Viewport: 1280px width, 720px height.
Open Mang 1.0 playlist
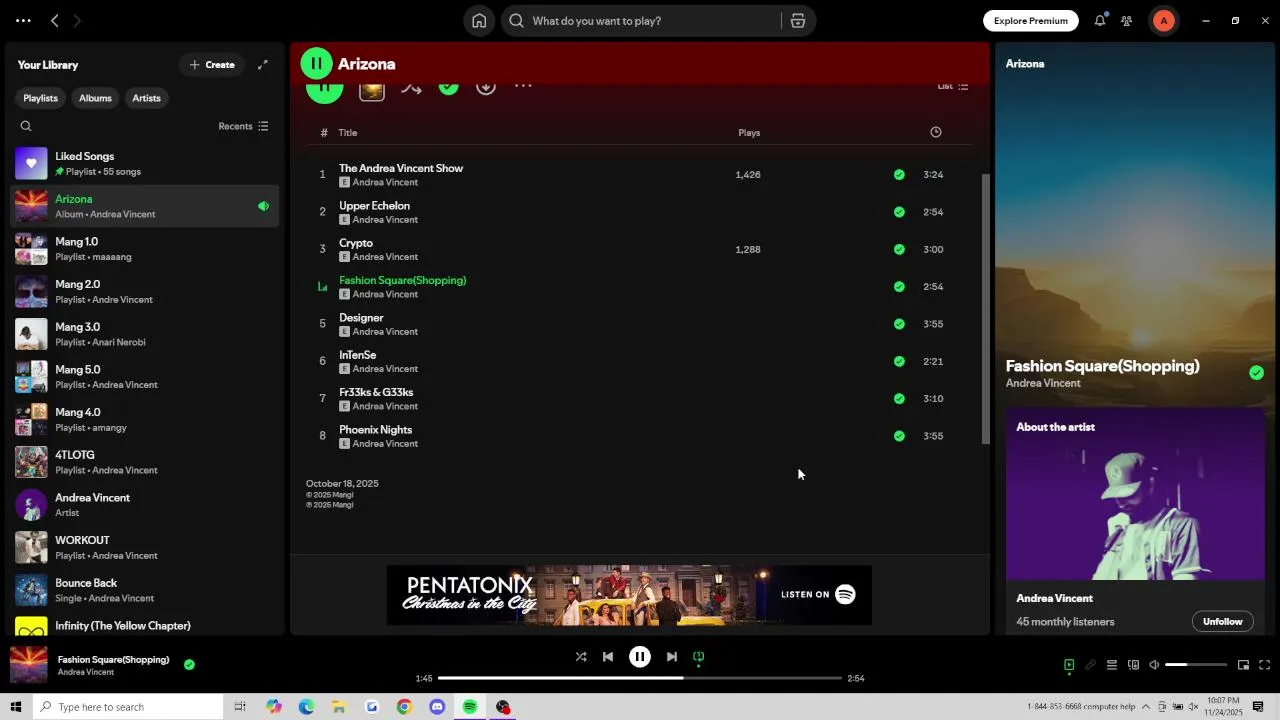click(x=146, y=249)
